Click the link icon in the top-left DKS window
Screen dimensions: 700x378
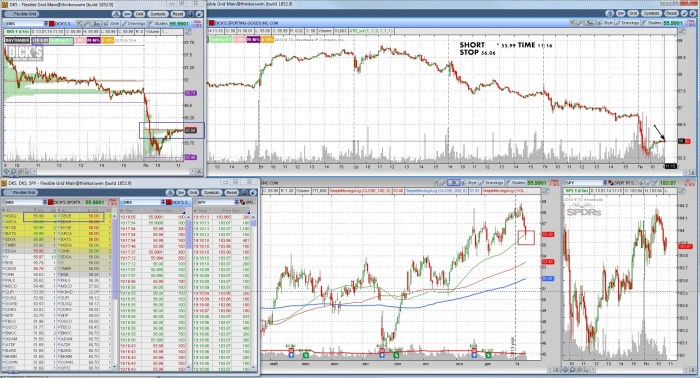click(127, 14)
